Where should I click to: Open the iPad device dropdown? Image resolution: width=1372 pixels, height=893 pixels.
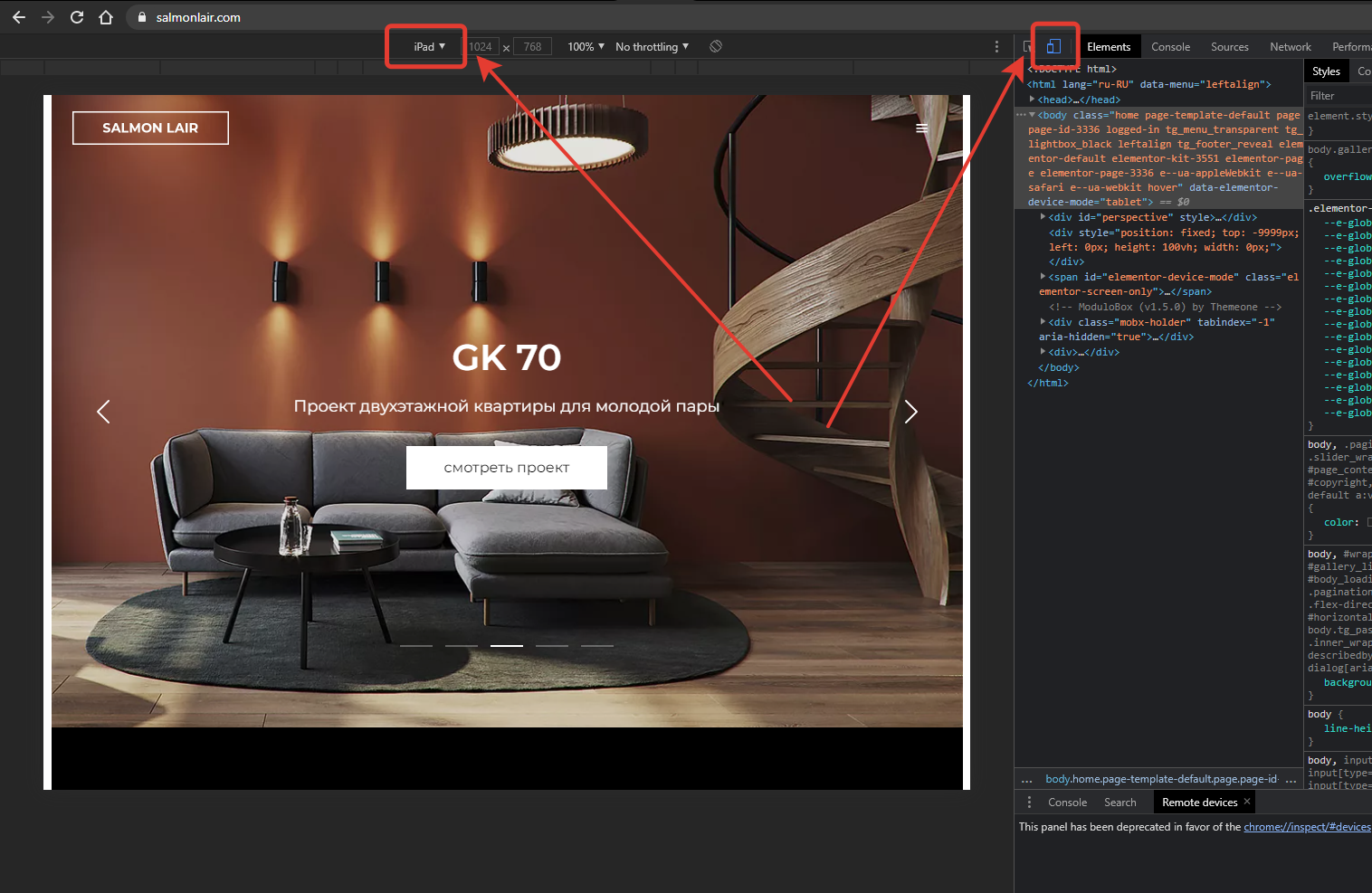tap(429, 46)
